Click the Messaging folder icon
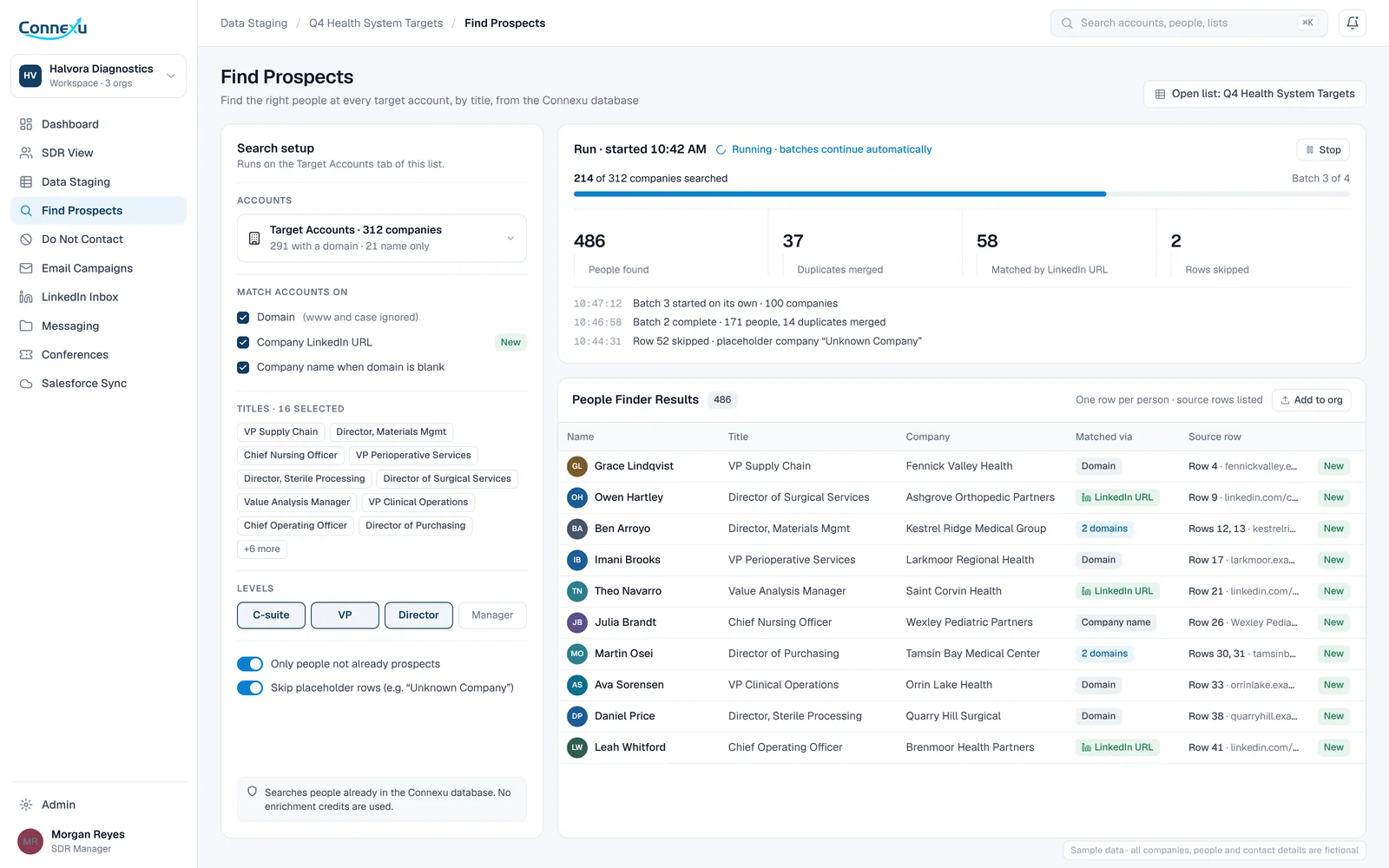Viewport: 1389px width, 868px height. [26, 326]
